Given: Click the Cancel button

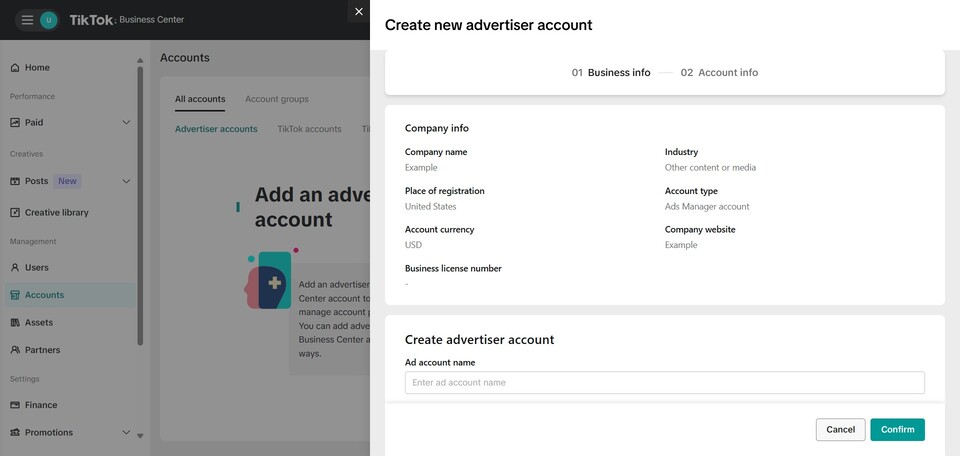Looking at the screenshot, I should pos(840,429).
